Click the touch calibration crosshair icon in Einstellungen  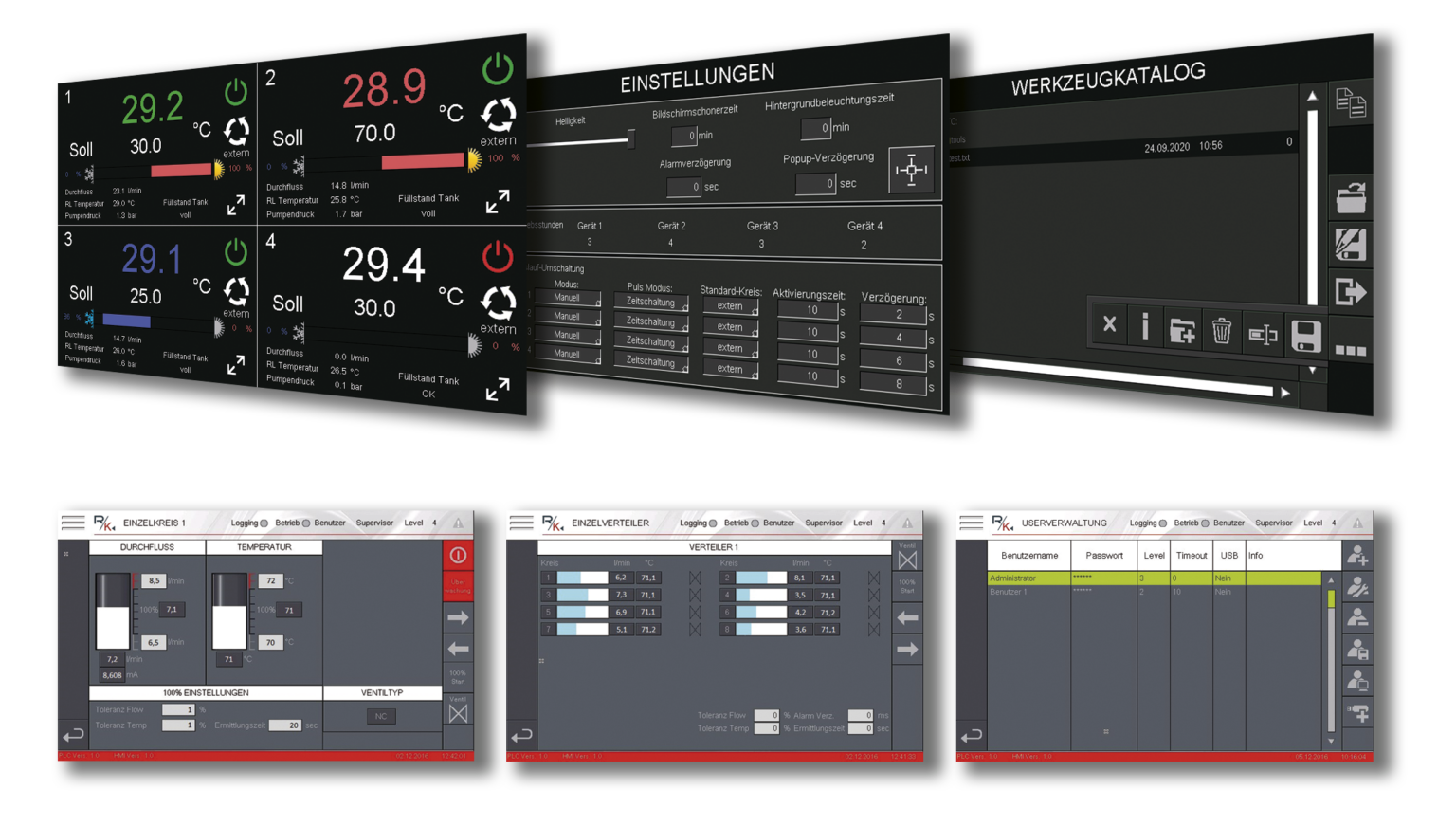[x=911, y=170]
